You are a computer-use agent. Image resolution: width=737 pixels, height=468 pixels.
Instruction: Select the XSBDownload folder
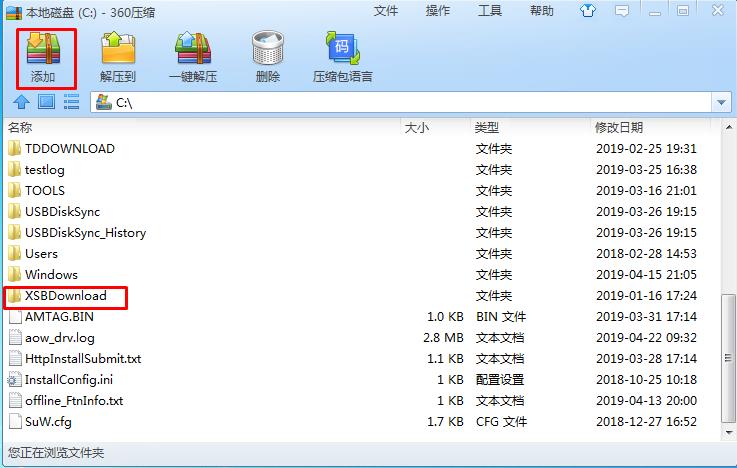(x=65, y=296)
